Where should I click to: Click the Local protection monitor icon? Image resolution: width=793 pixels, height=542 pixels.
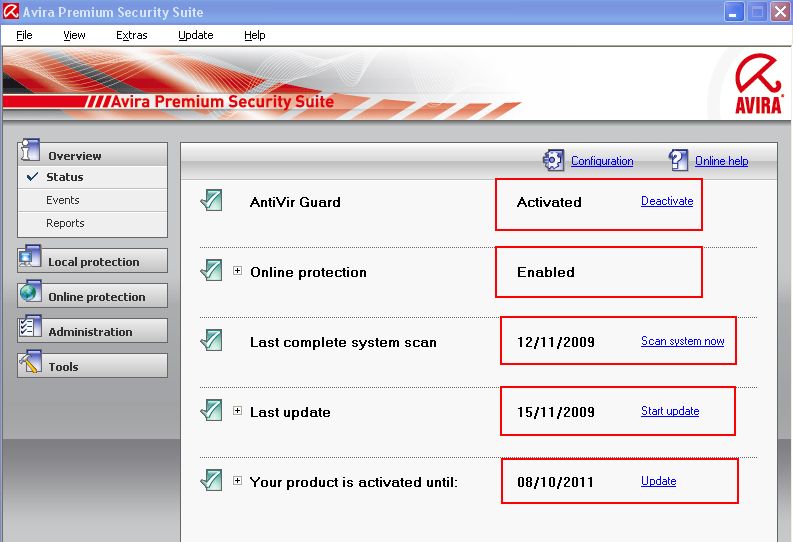point(29,256)
